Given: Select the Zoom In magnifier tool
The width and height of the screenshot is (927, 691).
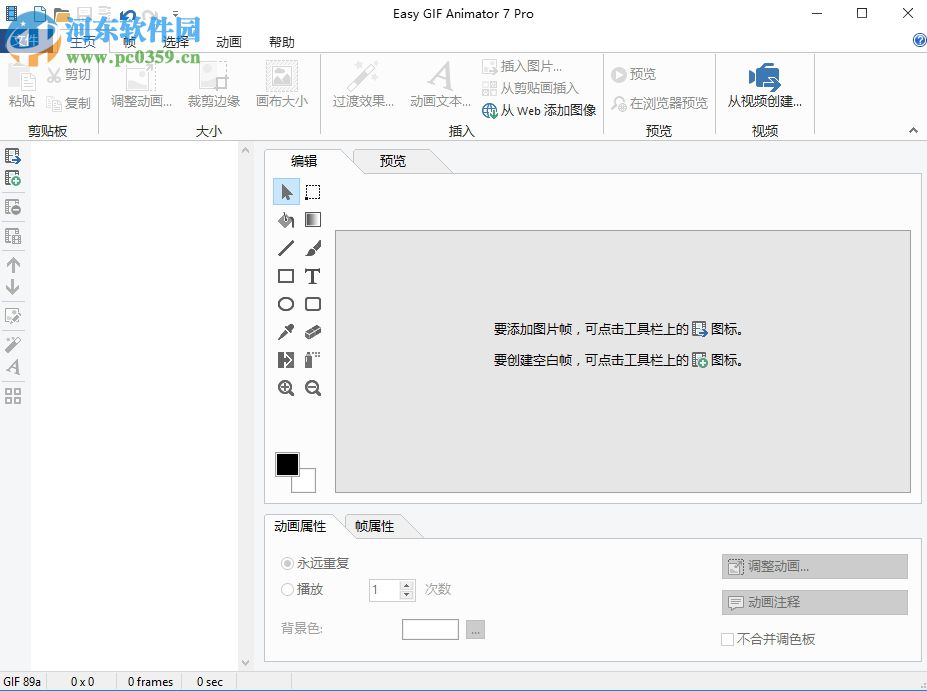Looking at the screenshot, I should (285, 388).
